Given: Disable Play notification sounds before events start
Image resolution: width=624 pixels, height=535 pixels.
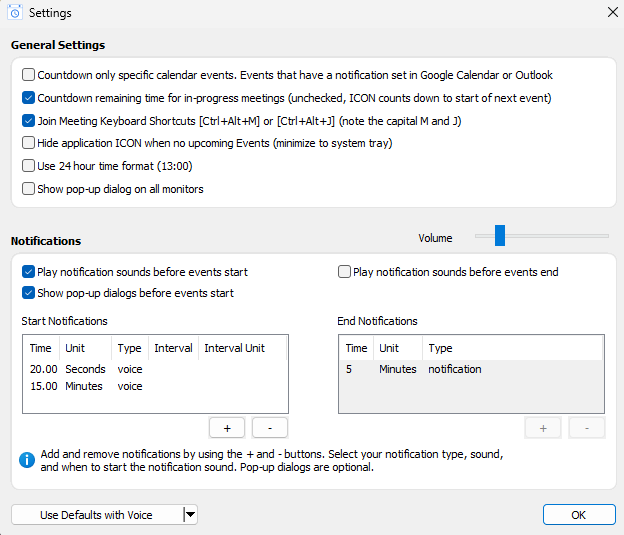Looking at the screenshot, I should pos(28,272).
